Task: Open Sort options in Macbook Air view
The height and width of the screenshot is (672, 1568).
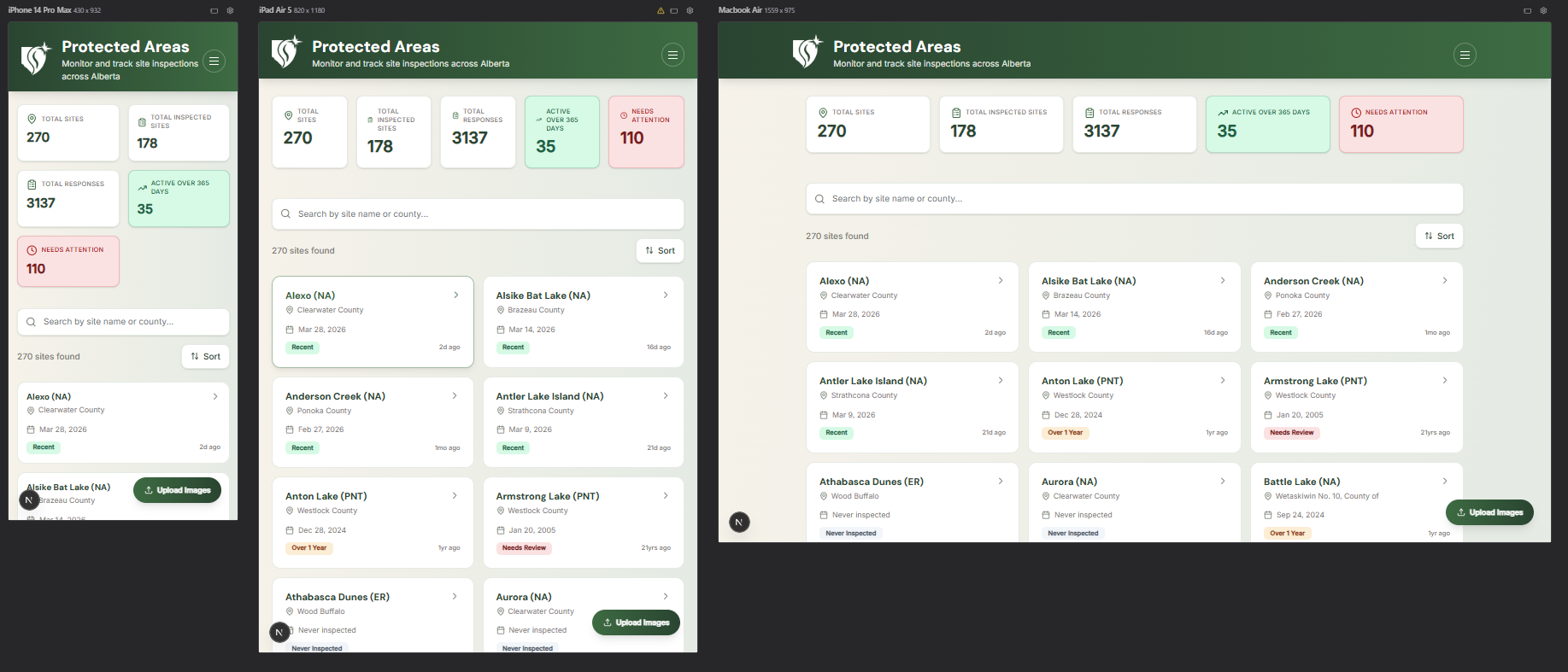Action: coord(1439,237)
